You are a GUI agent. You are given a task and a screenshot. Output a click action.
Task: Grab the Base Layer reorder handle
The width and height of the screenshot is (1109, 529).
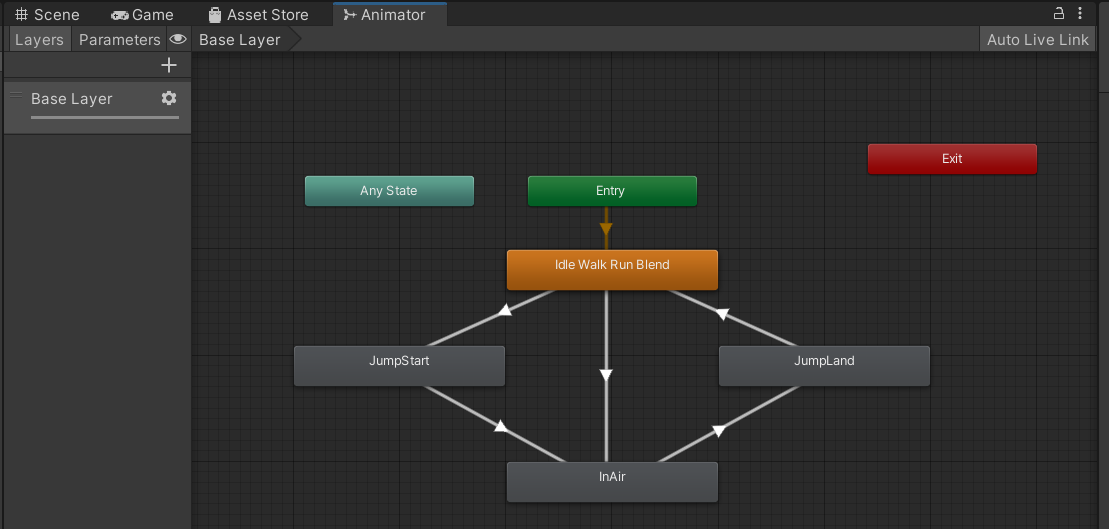click(x=16, y=95)
